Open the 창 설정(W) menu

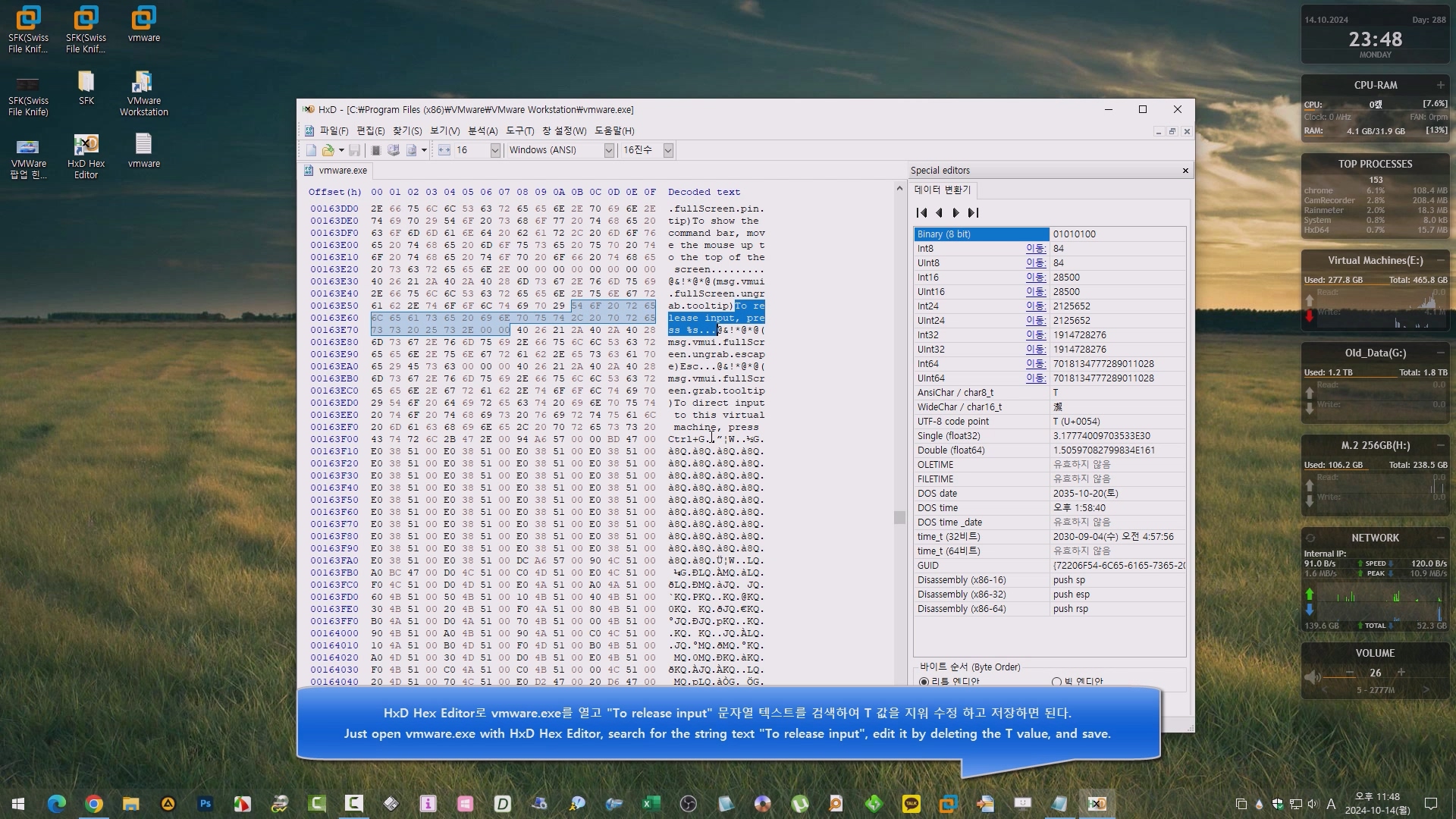tap(564, 131)
